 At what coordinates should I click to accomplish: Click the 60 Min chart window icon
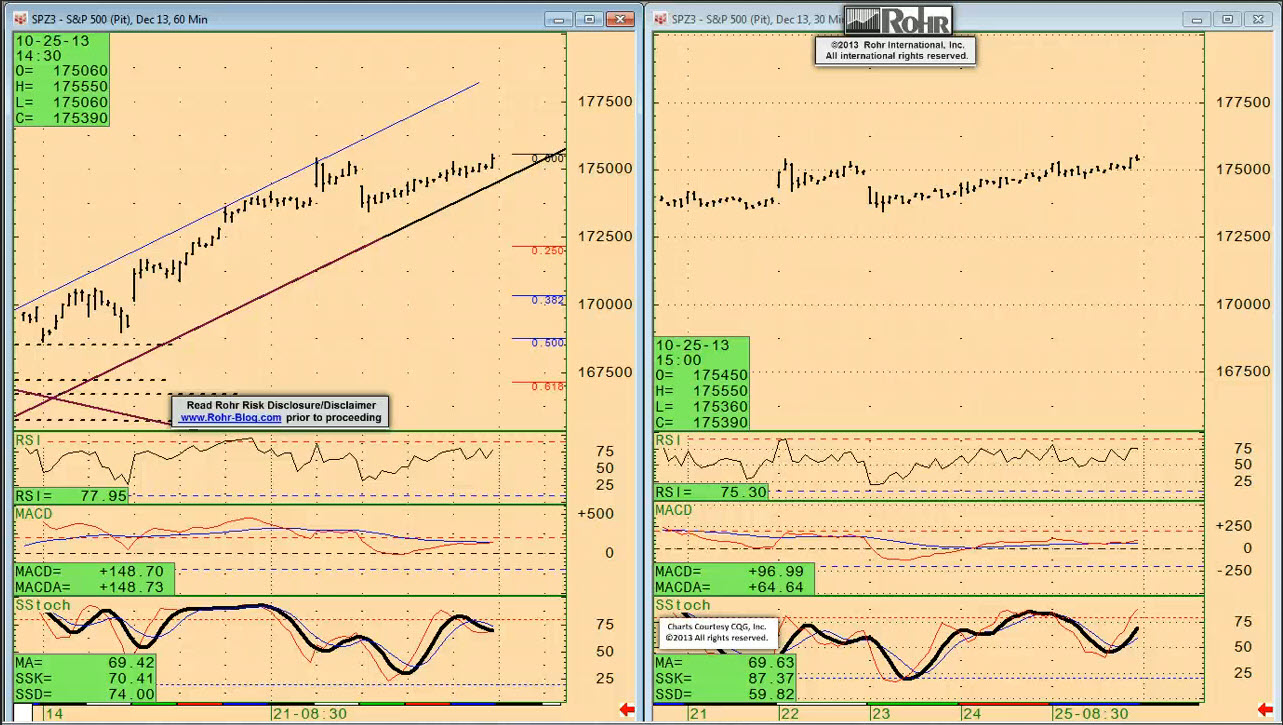[x=20, y=19]
